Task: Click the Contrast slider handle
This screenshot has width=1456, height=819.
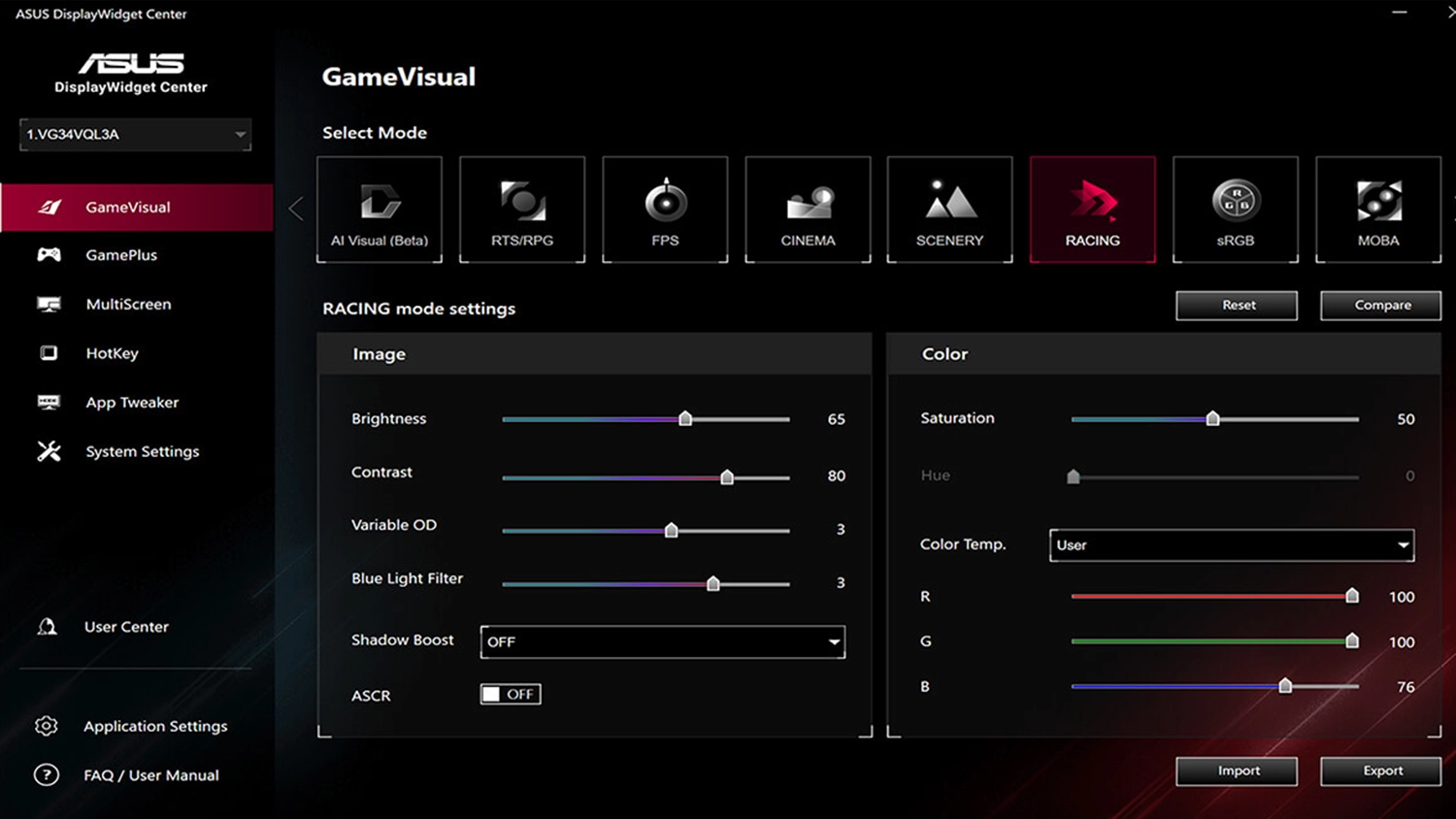Action: pos(727,476)
